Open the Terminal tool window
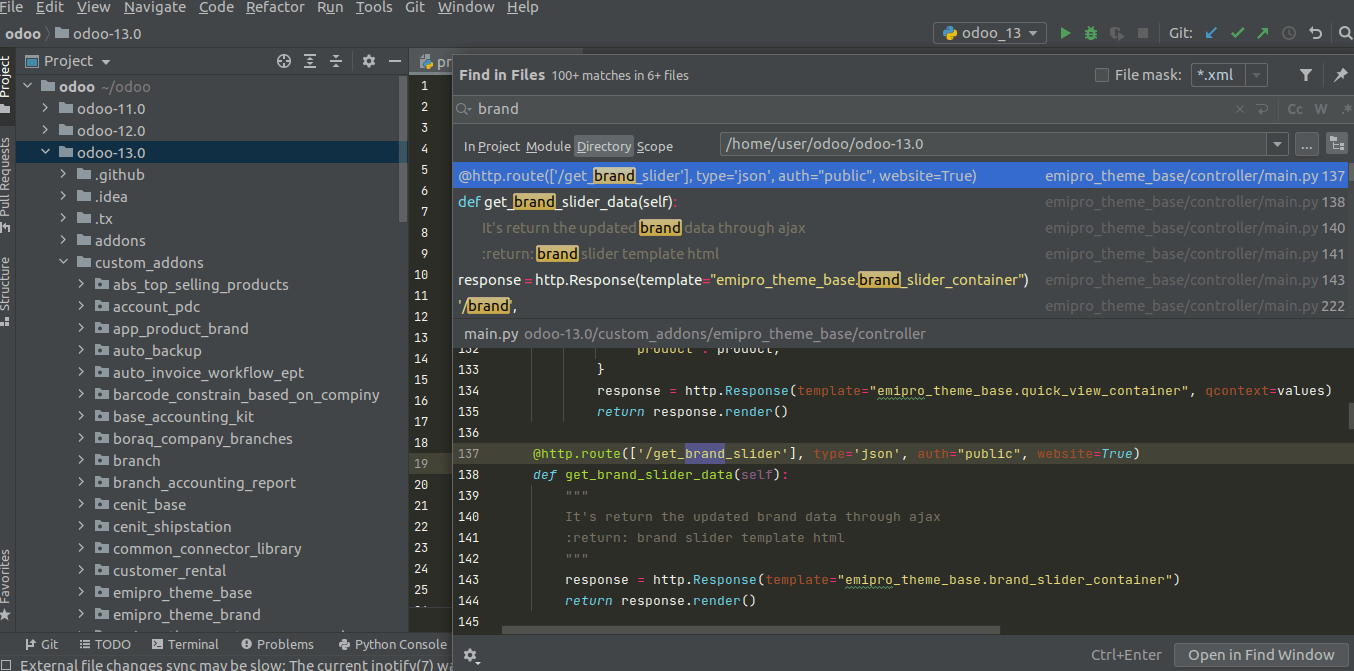 (185, 645)
